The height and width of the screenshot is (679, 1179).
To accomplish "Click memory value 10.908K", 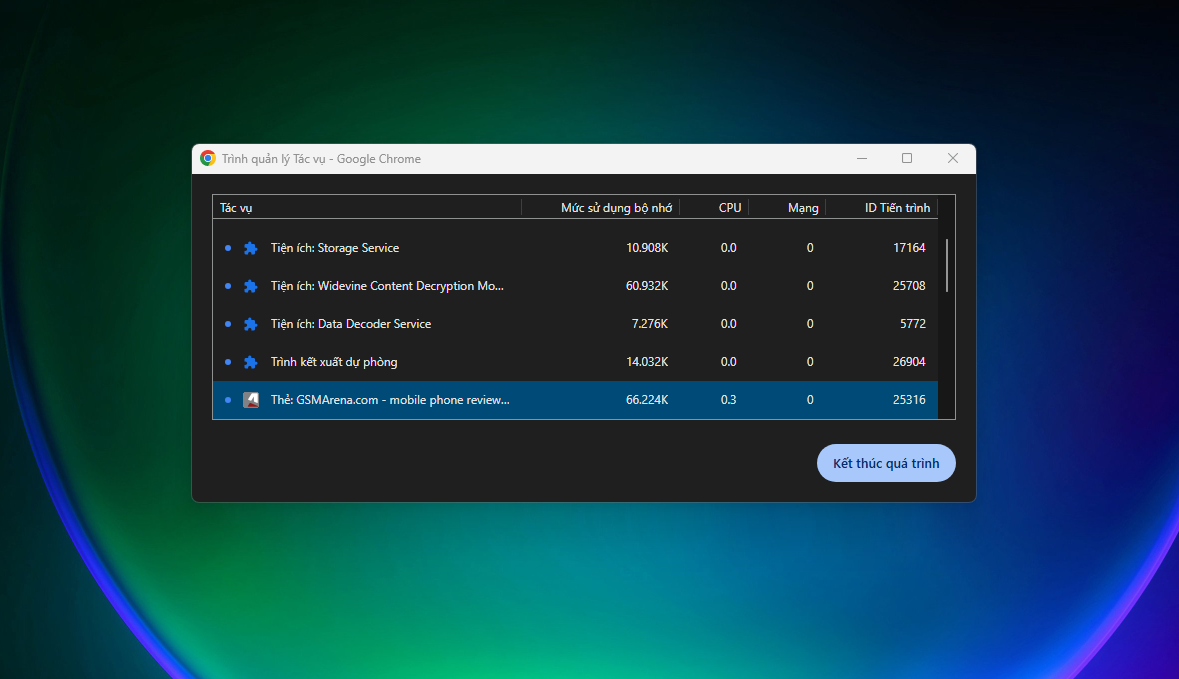I will point(647,248).
